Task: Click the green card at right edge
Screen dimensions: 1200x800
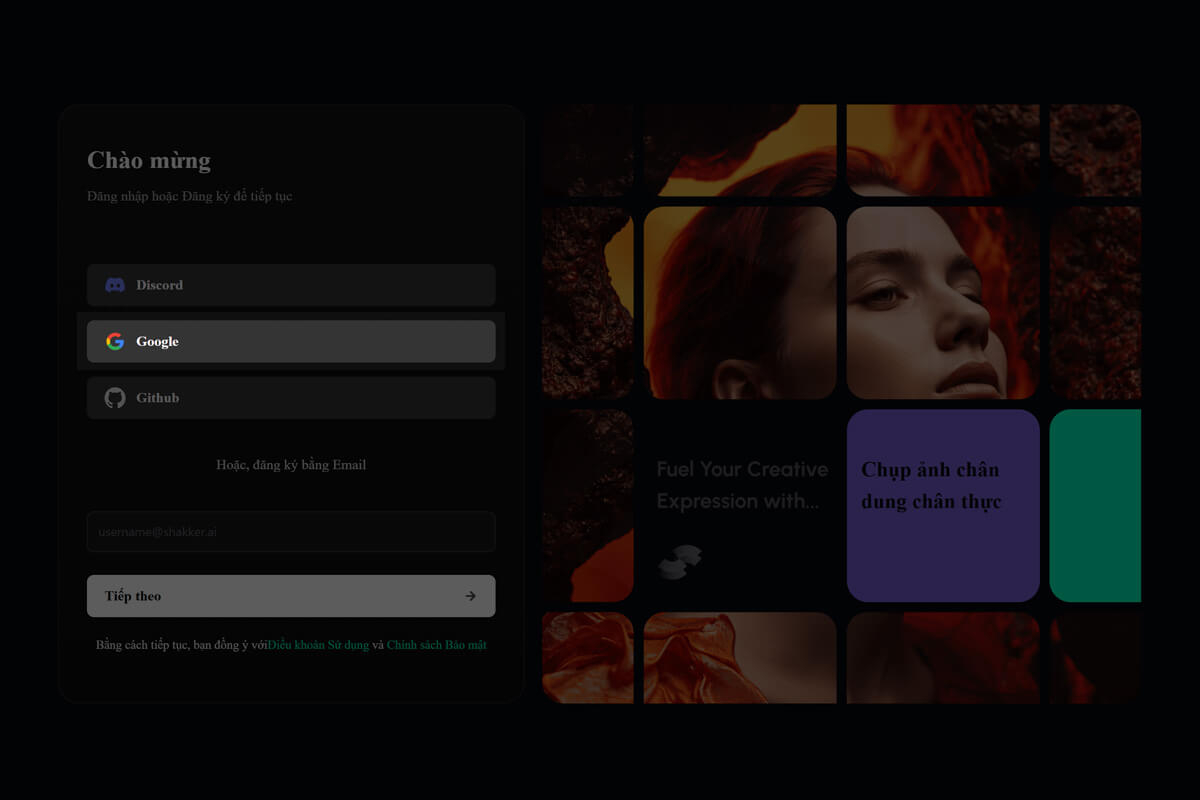Action: pos(1095,505)
